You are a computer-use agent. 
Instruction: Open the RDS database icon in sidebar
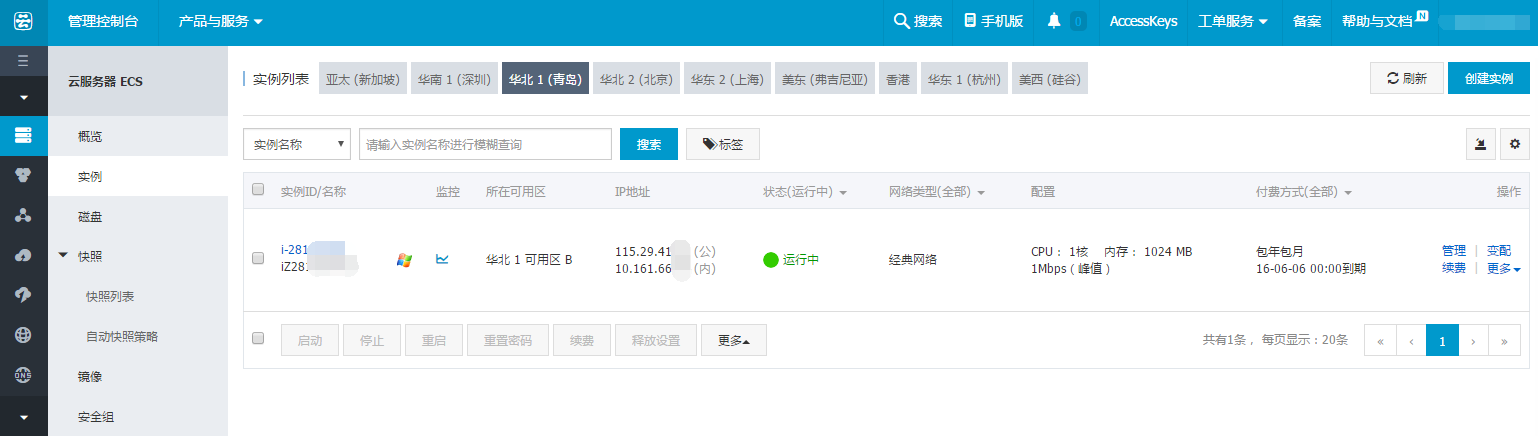click(x=23, y=174)
